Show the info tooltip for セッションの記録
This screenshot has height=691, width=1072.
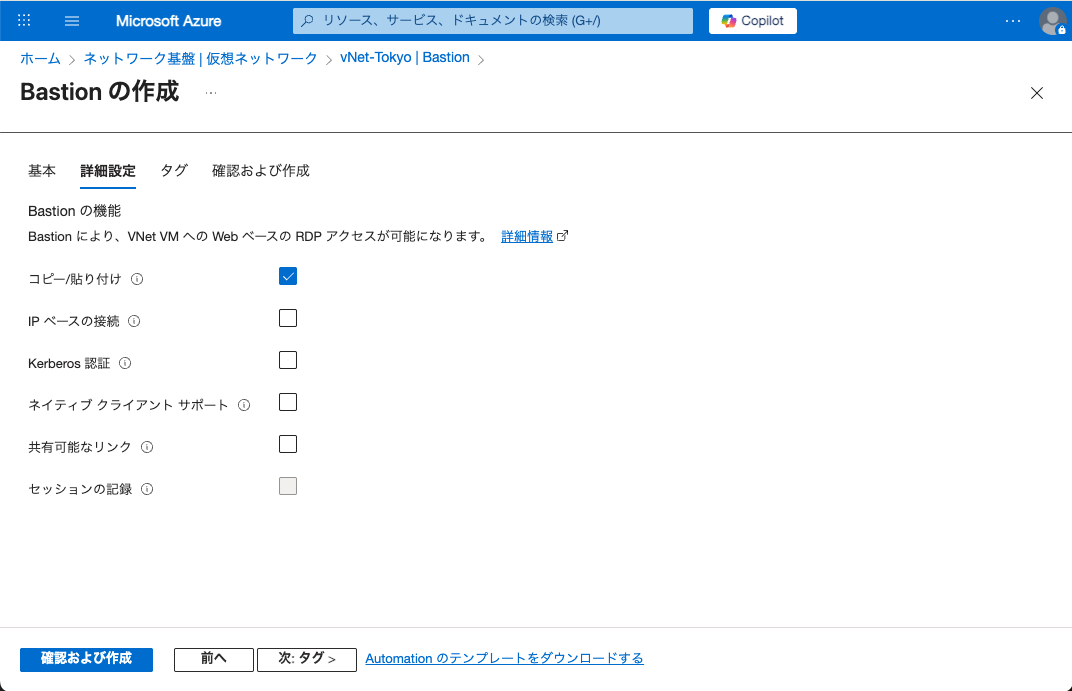tap(147, 489)
